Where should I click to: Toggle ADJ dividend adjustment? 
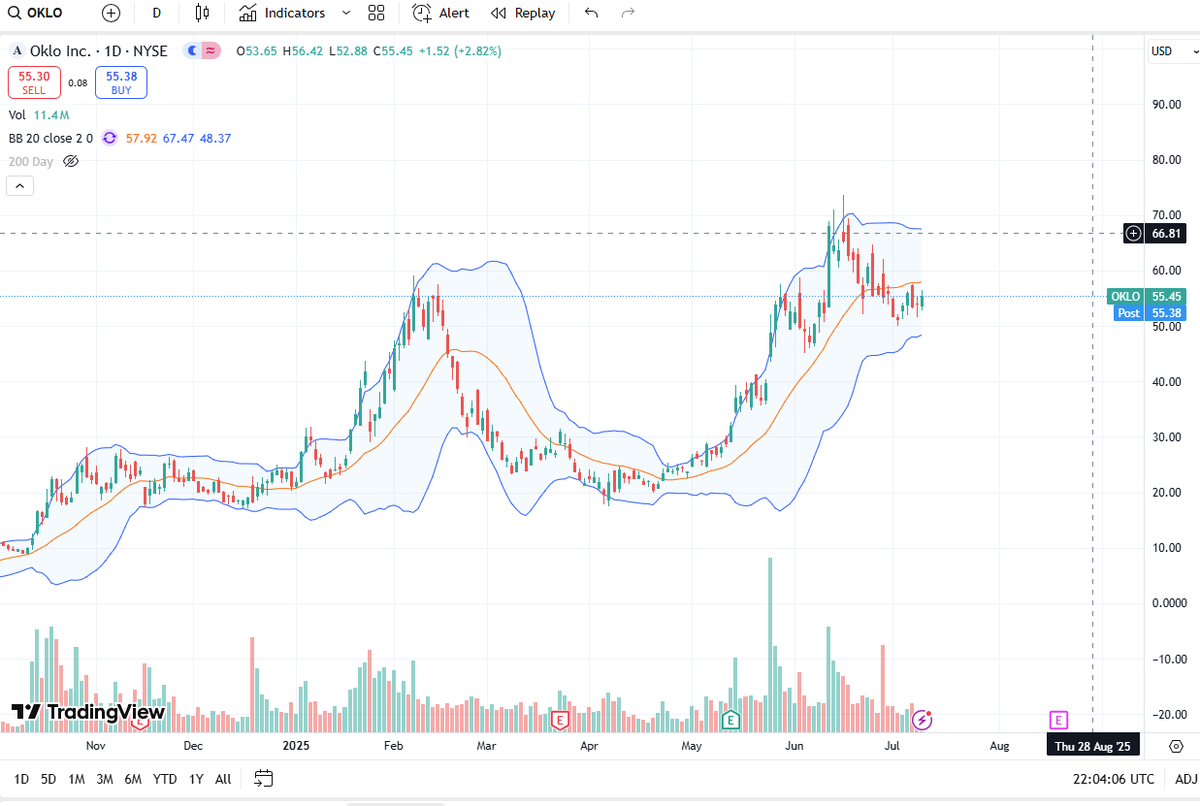point(1185,779)
